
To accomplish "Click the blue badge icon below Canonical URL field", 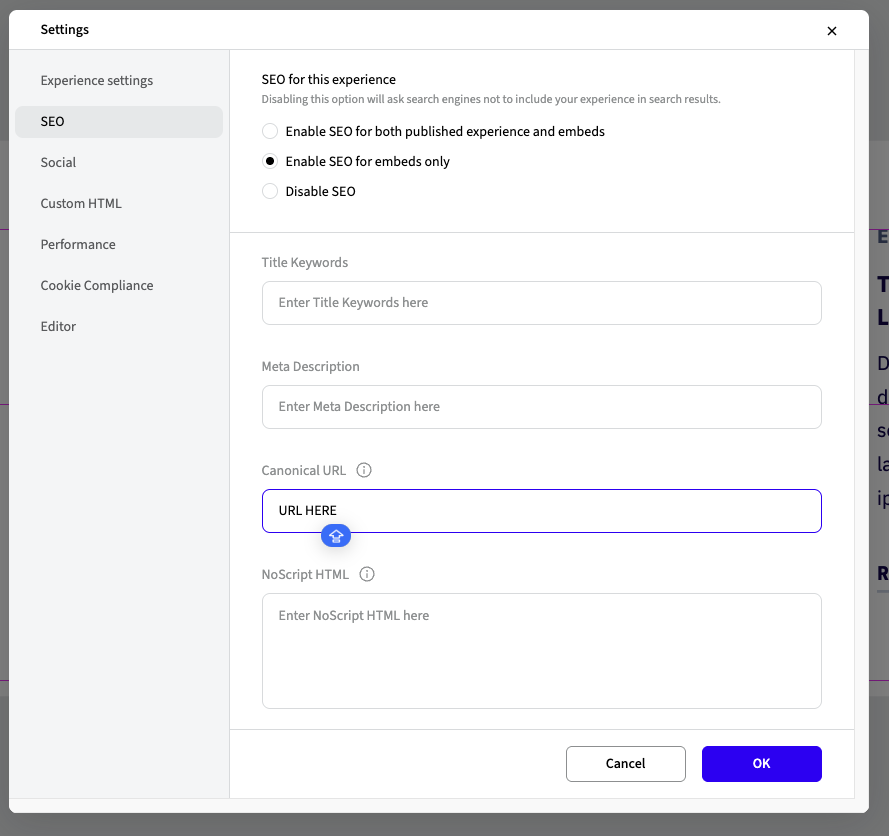I will click(x=336, y=536).
